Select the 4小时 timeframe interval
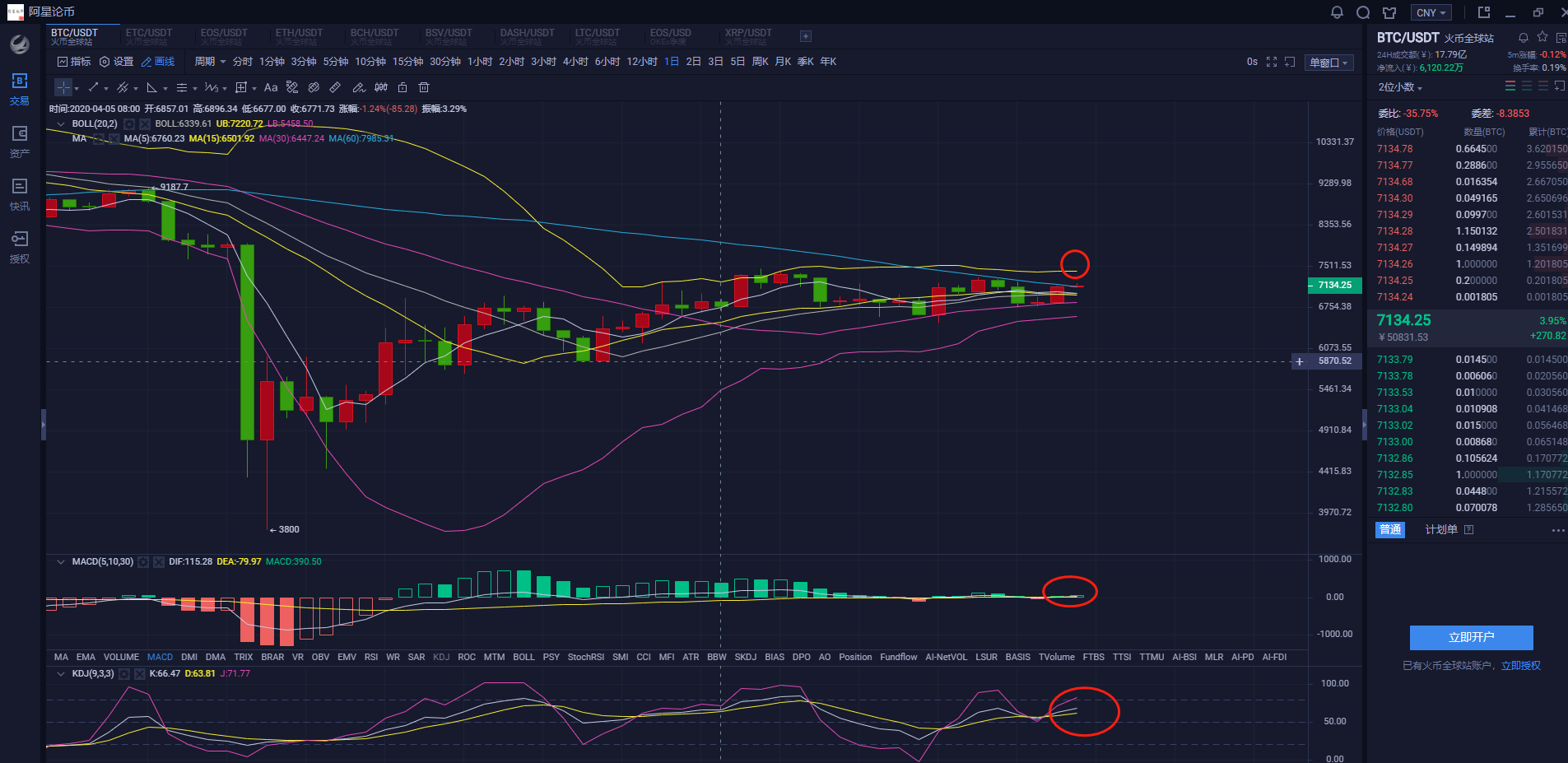The height and width of the screenshot is (763, 1568). coord(575,62)
